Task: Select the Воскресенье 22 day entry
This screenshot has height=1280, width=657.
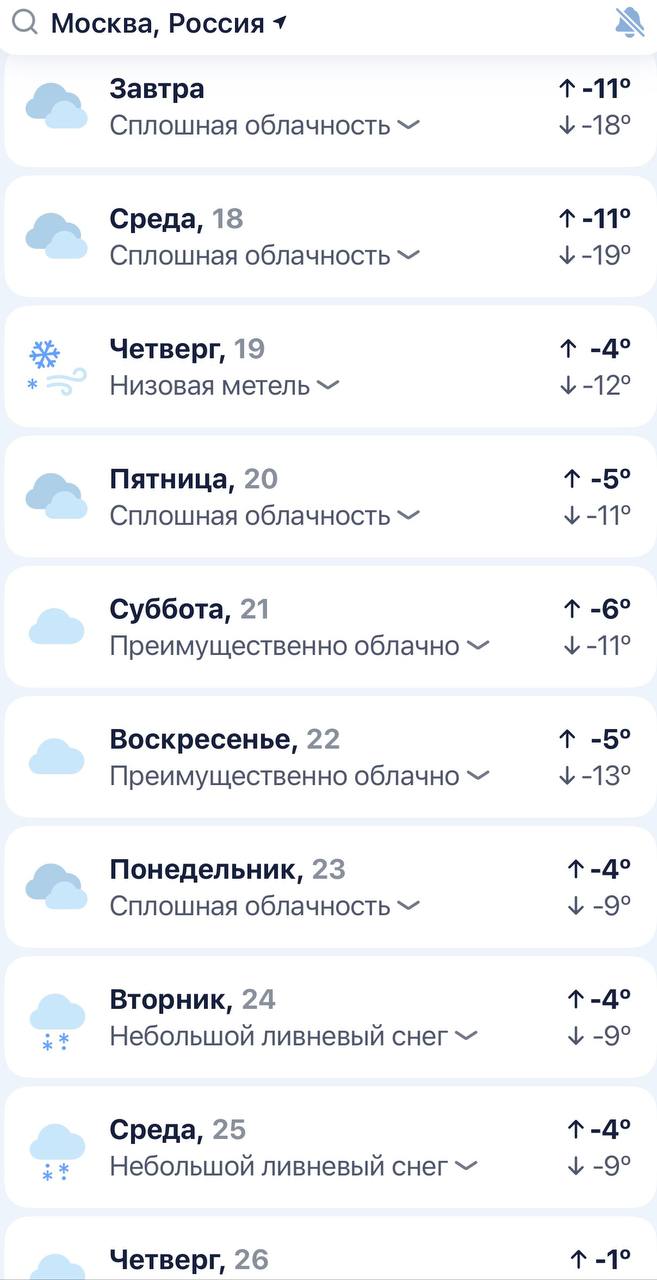Action: point(328,757)
